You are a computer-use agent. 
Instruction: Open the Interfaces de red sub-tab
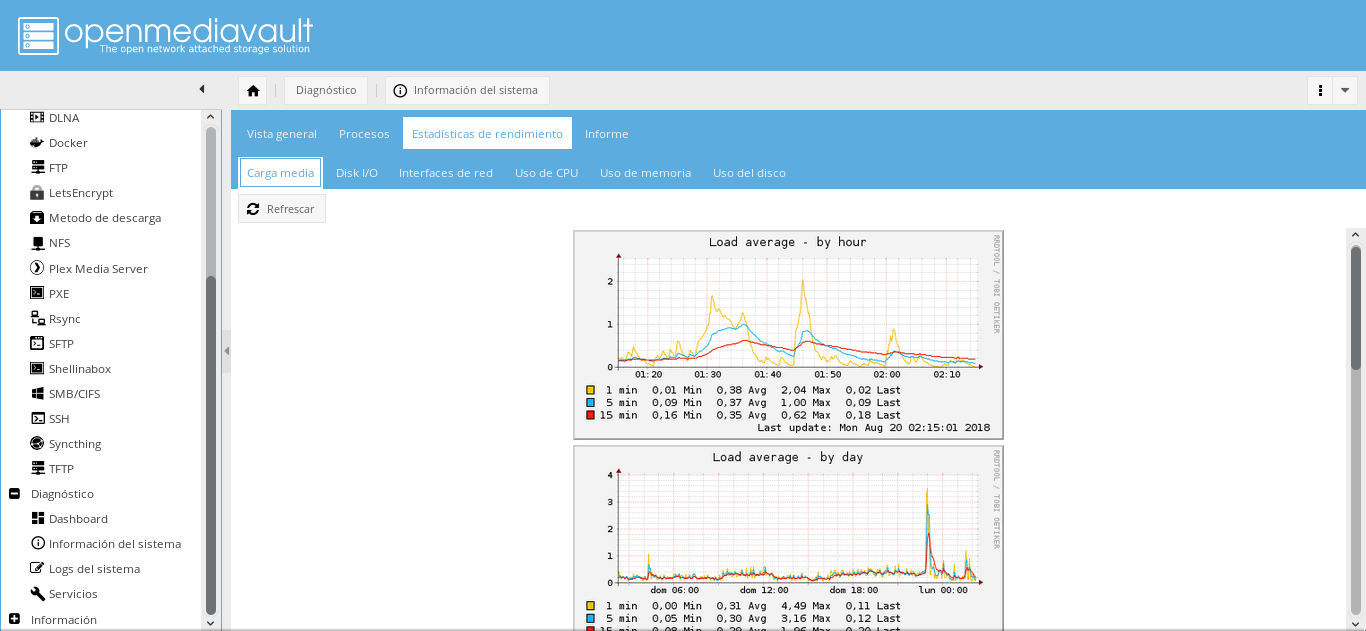pyautogui.click(x=446, y=172)
